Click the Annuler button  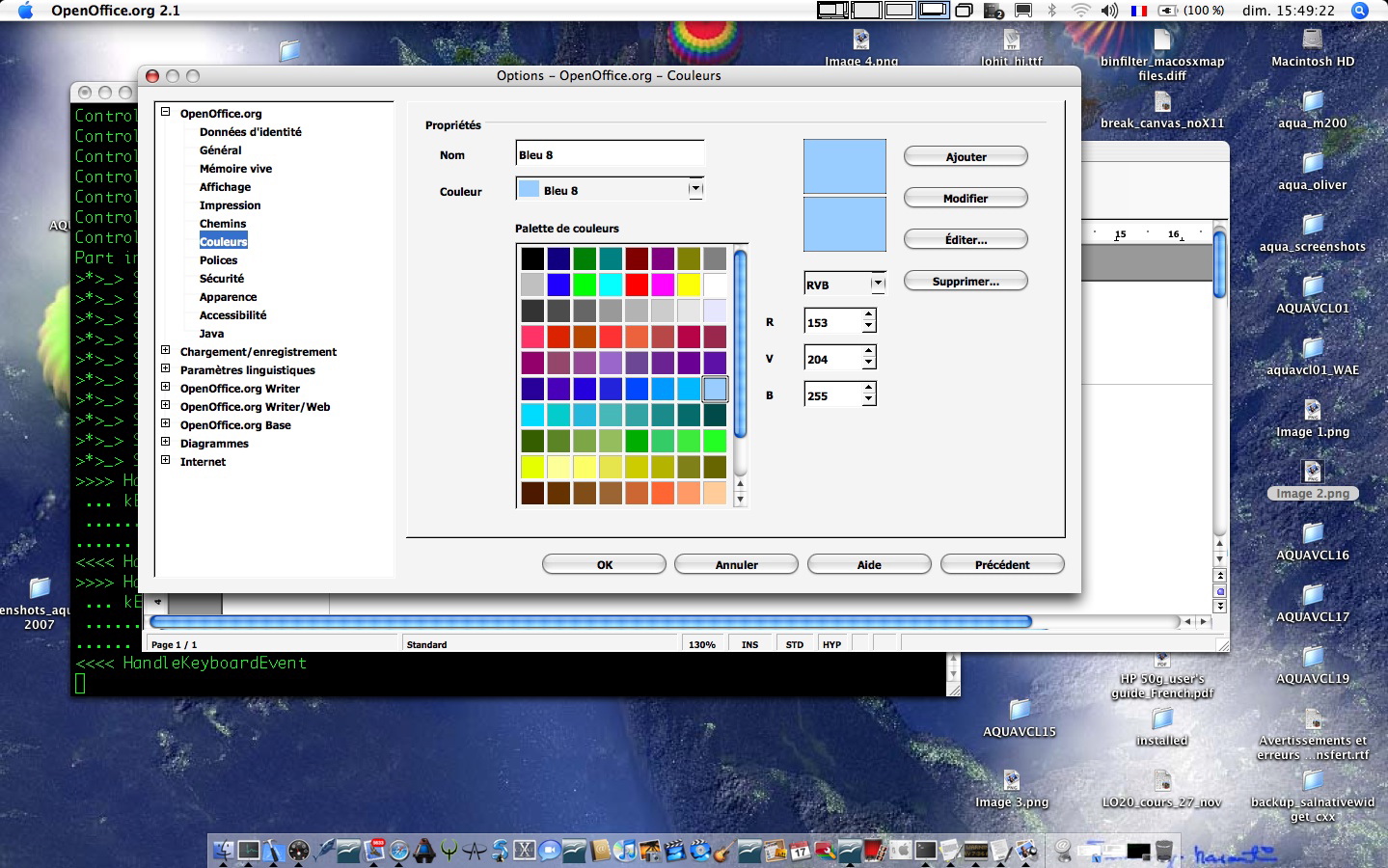pyautogui.click(x=737, y=565)
